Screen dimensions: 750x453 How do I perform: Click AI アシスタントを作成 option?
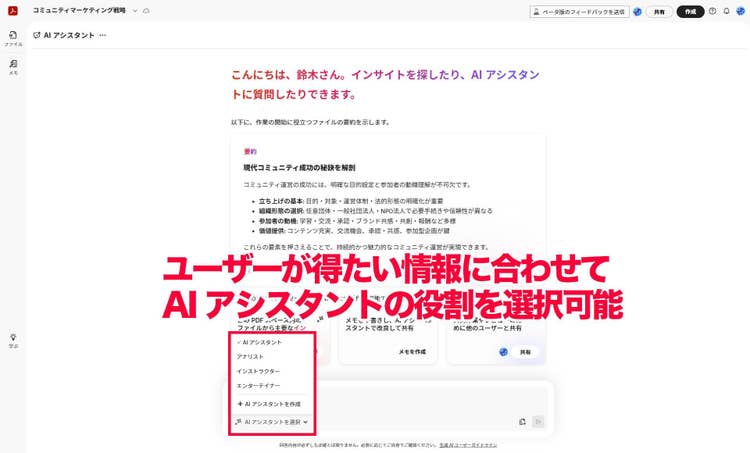(x=268, y=404)
